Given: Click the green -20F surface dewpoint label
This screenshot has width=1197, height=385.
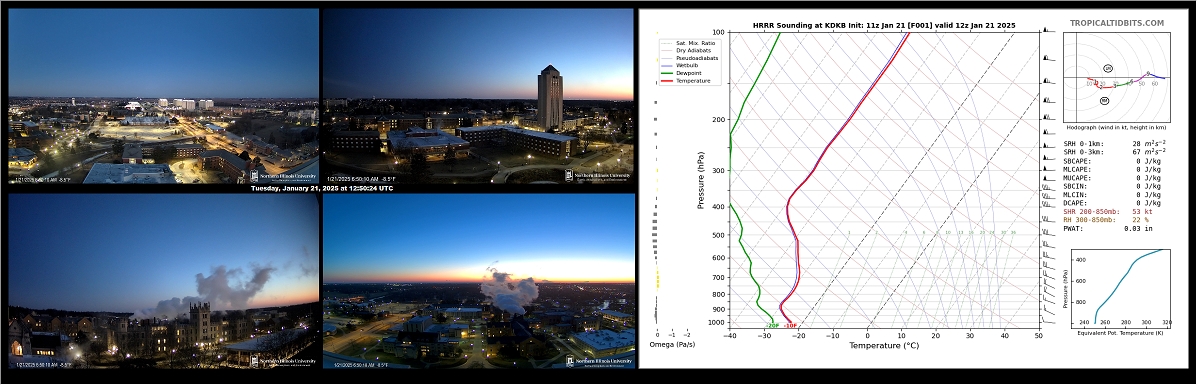Looking at the screenshot, I should 773,325.
